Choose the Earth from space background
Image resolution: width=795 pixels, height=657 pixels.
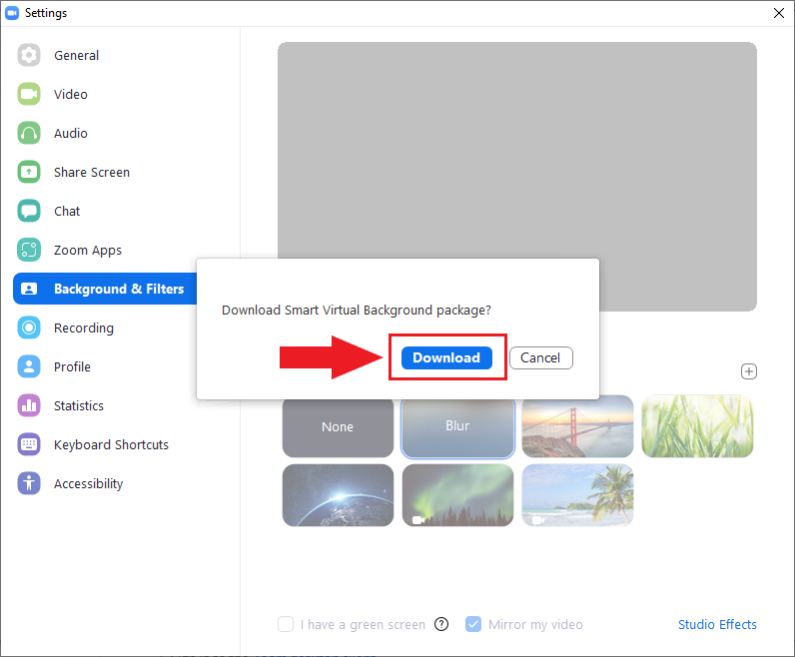tap(338, 495)
